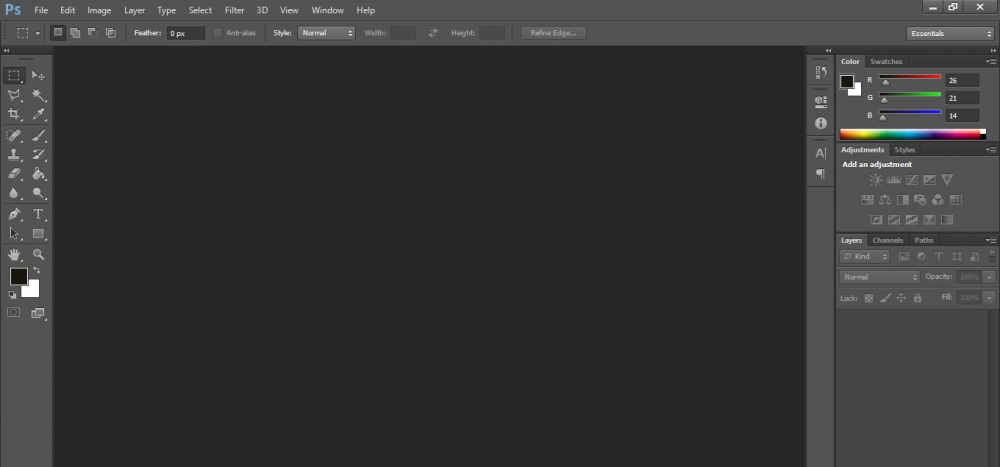Viewport: 1000px width, 467px height.
Task: Choose Add to selection mode
Action: [75, 33]
